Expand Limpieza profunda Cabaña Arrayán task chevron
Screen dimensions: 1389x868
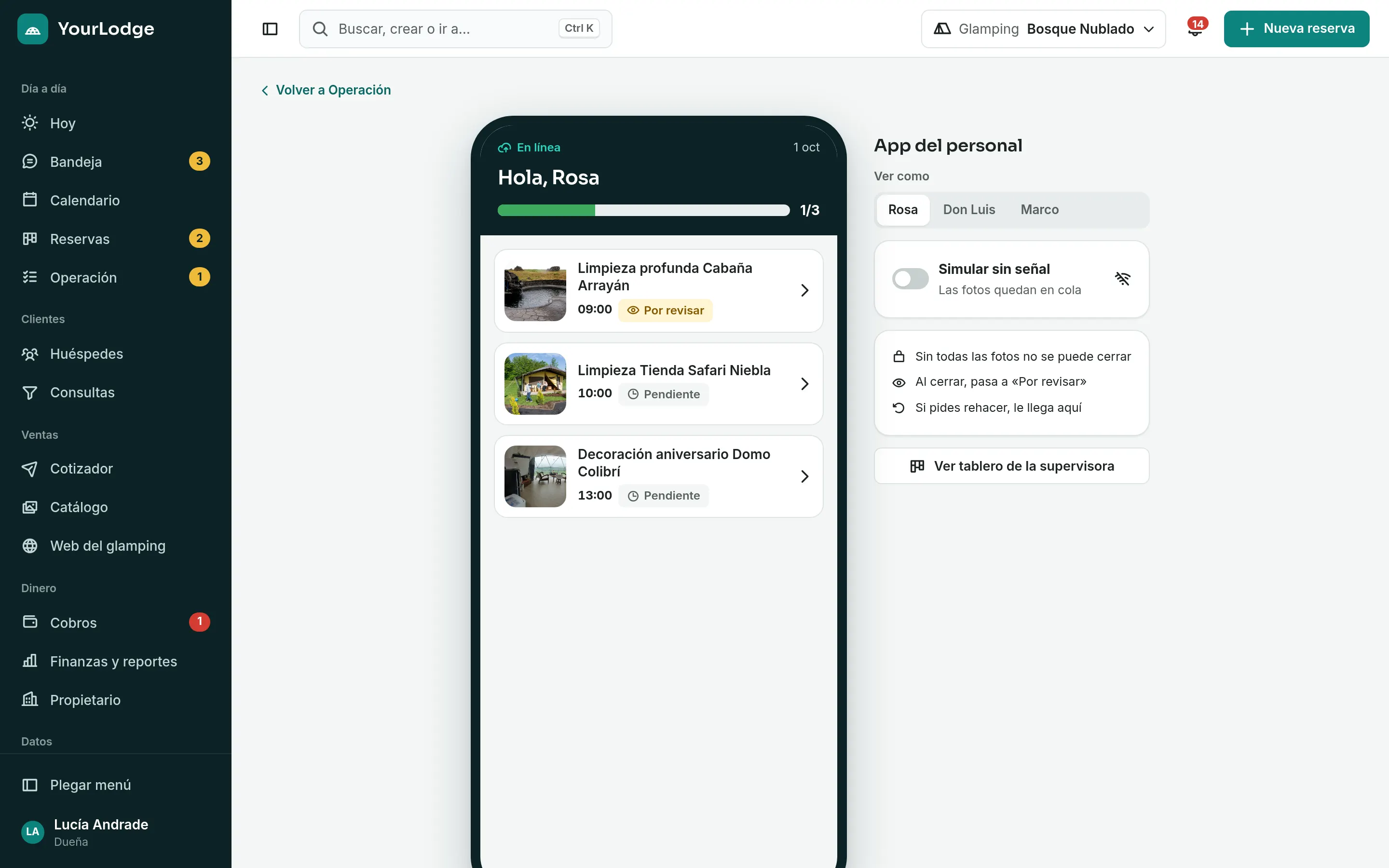click(x=804, y=290)
